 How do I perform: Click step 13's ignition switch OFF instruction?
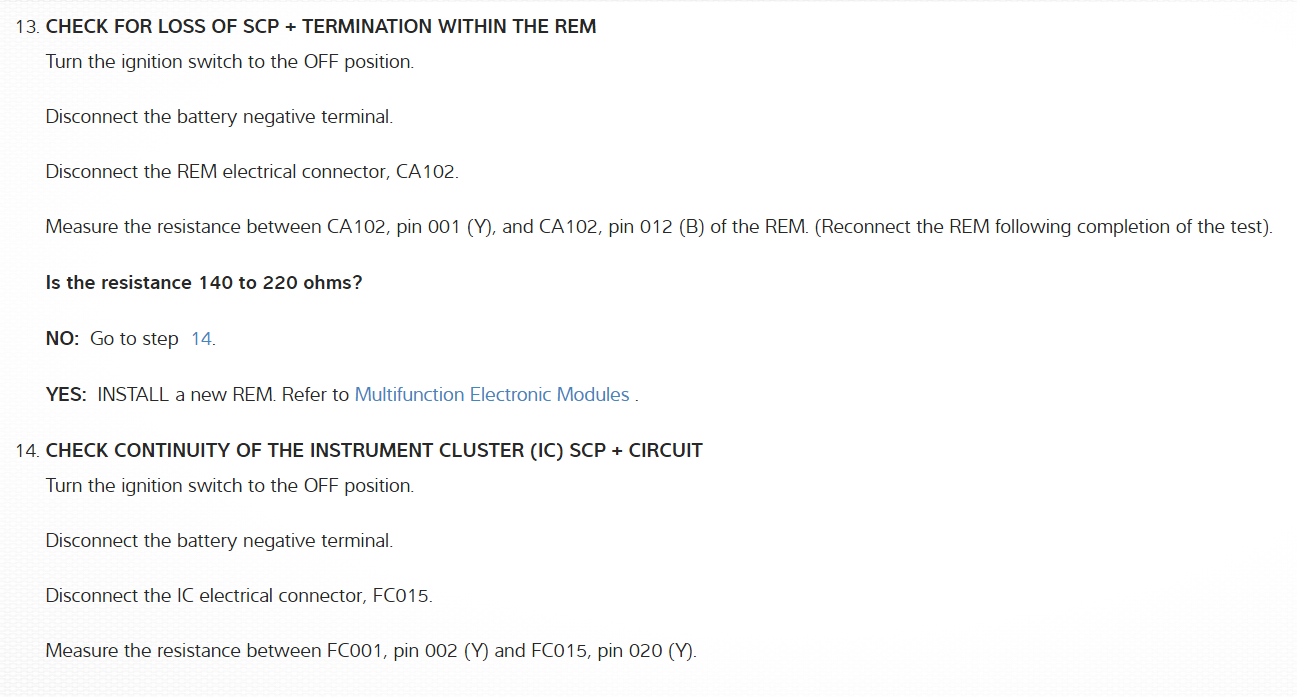pos(229,62)
